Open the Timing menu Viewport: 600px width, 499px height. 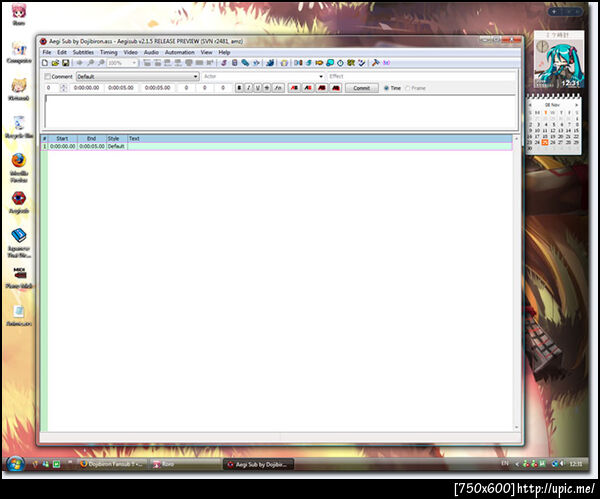pos(109,52)
